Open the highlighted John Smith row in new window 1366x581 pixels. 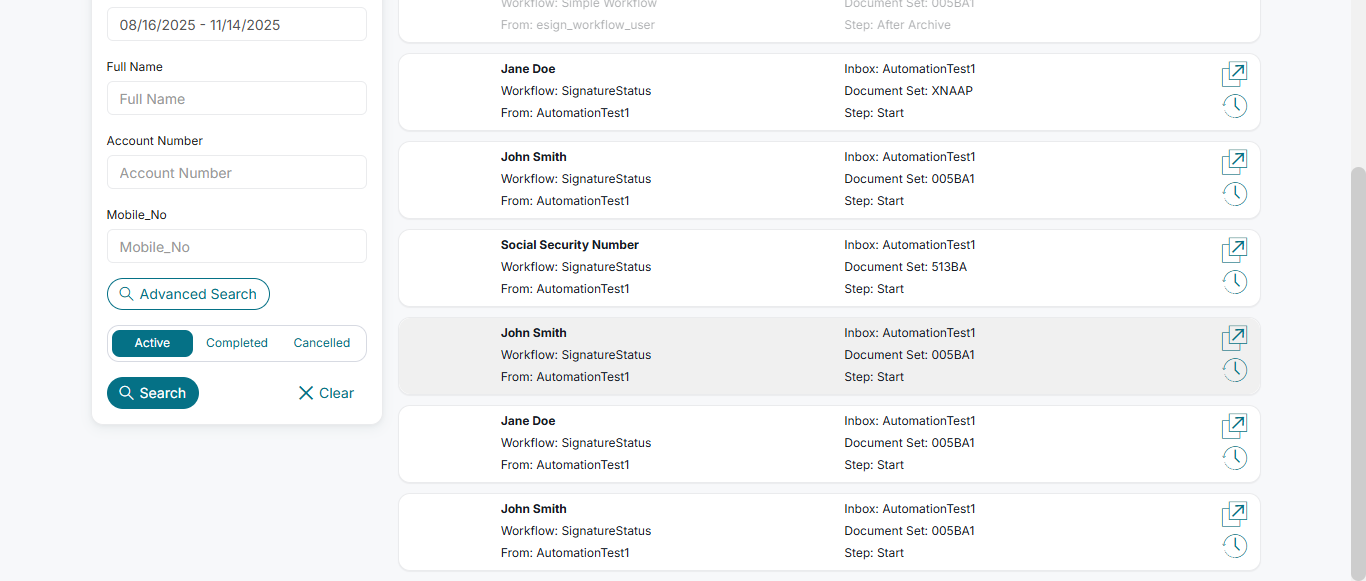click(x=1234, y=338)
